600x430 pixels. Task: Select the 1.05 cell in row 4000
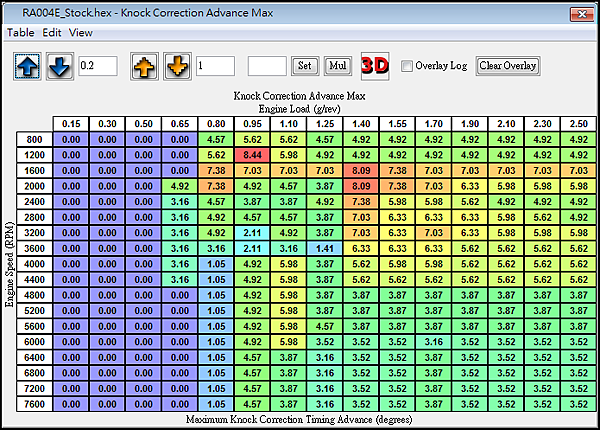point(216,264)
